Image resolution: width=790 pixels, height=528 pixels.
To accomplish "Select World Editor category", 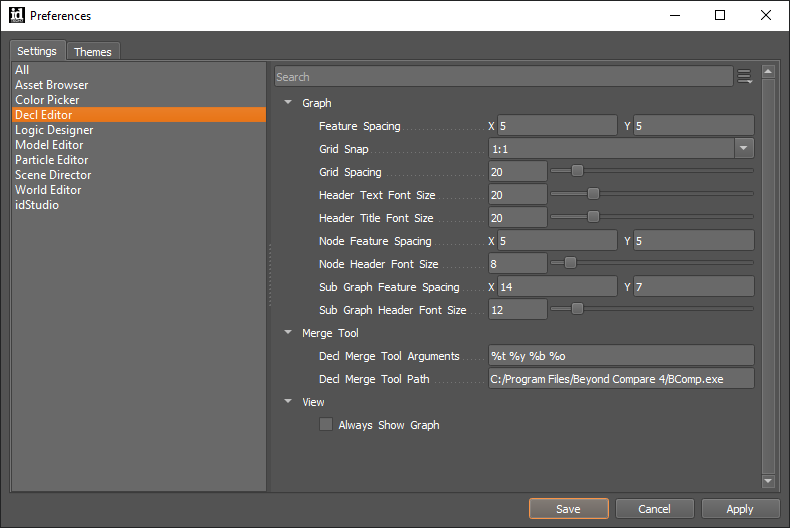I will coord(139,190).
